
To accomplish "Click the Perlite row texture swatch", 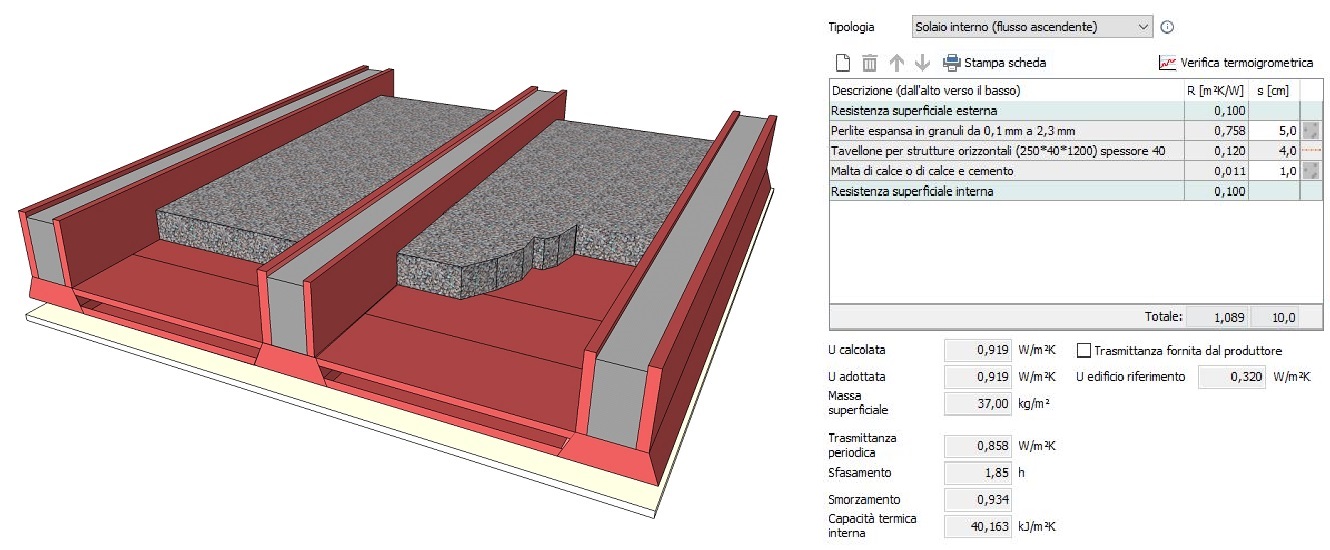I will click(x=1311, y=131).
